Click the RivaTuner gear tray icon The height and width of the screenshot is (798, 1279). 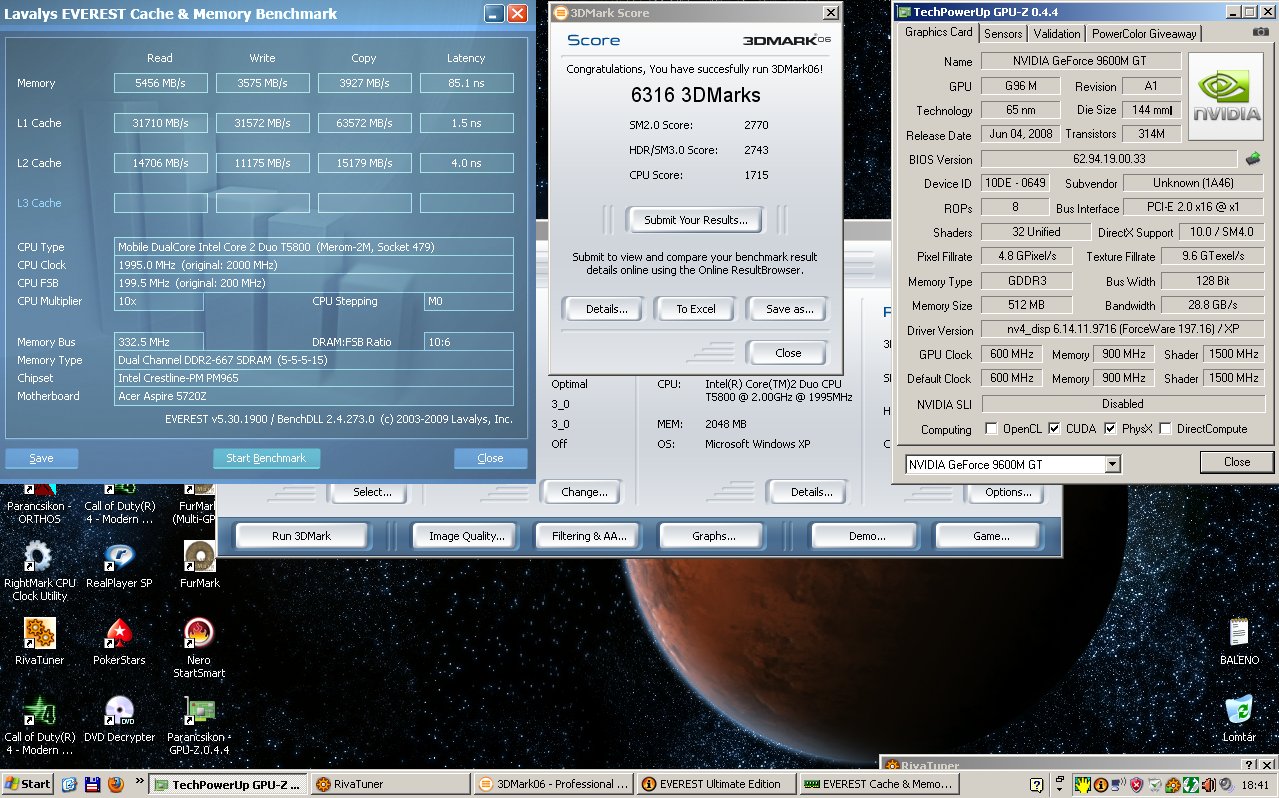click(x=1172, y=785)
